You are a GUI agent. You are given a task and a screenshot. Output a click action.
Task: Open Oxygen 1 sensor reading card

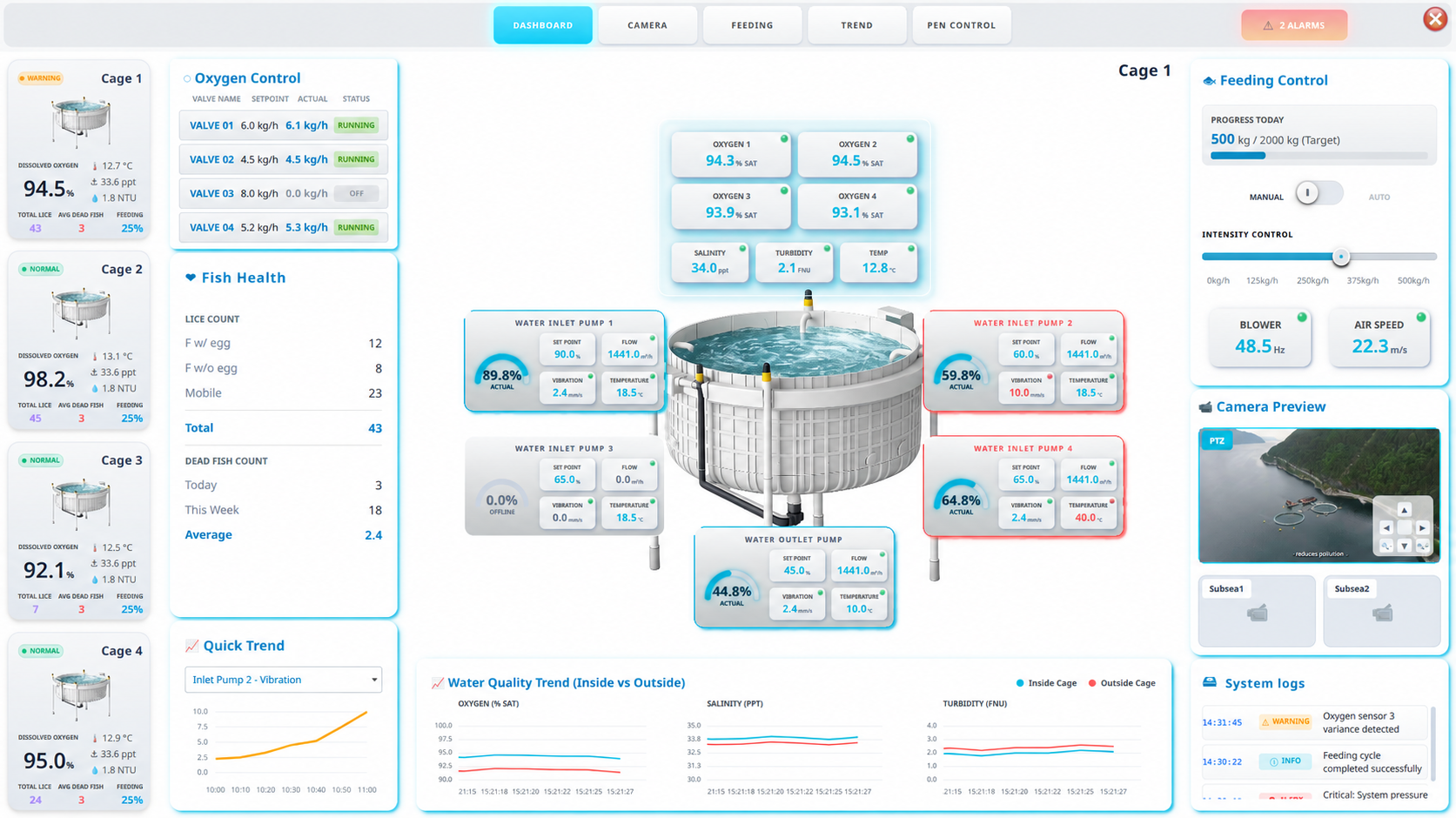(x=731, y=154)
